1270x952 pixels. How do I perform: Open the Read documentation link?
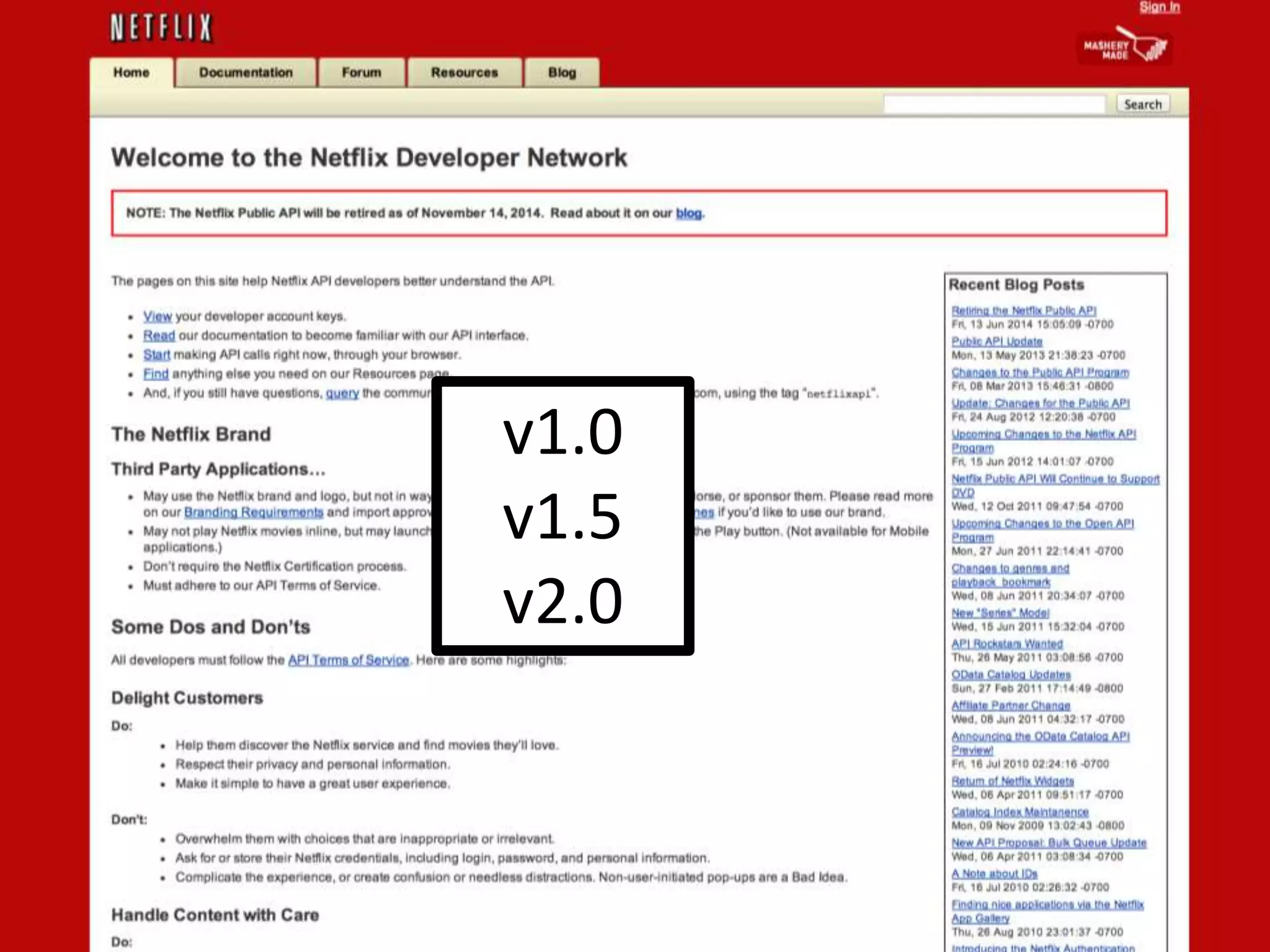click(x=159, y=336)
